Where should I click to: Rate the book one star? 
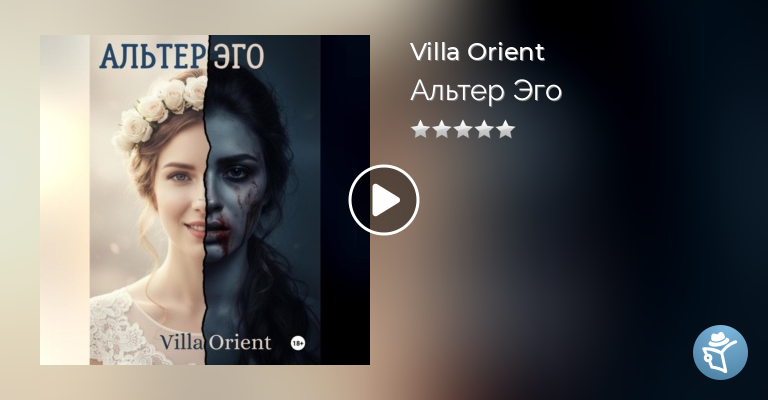(420, 130)
